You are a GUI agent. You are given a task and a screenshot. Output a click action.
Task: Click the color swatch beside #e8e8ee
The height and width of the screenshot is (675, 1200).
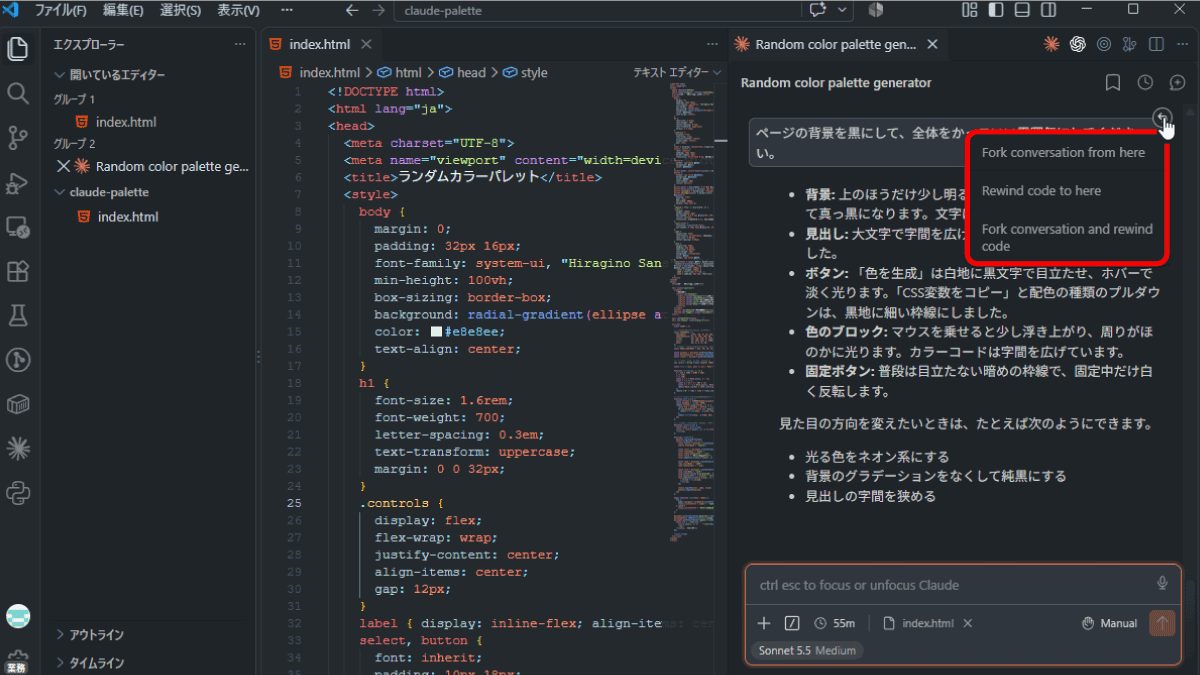coord(437,332)
